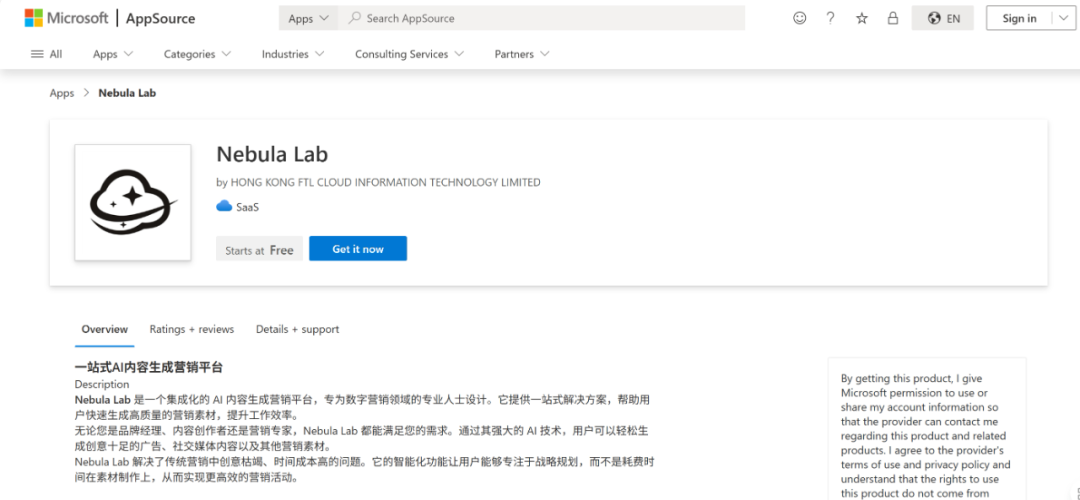The height and width of the screenshot is (500, 1080).
Task: Switch to Ratings + reviews tab
Action: 191,329
